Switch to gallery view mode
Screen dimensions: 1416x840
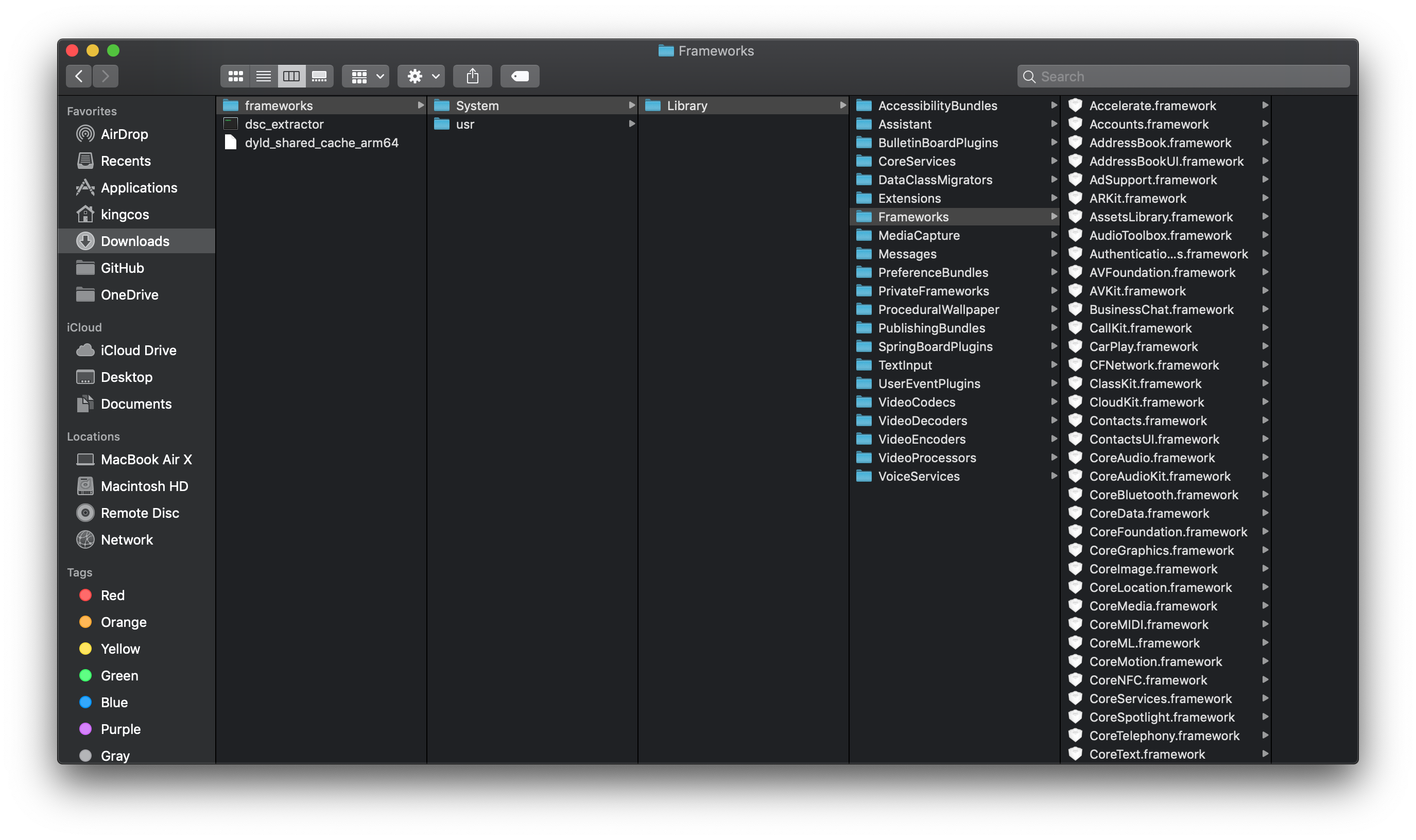tap(319, 76)
